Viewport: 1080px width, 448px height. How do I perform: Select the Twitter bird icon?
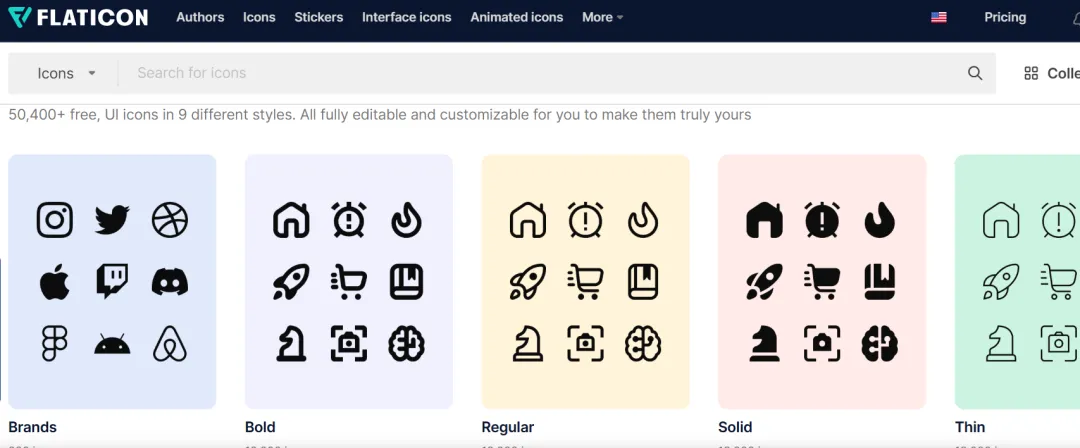[112, 220]
